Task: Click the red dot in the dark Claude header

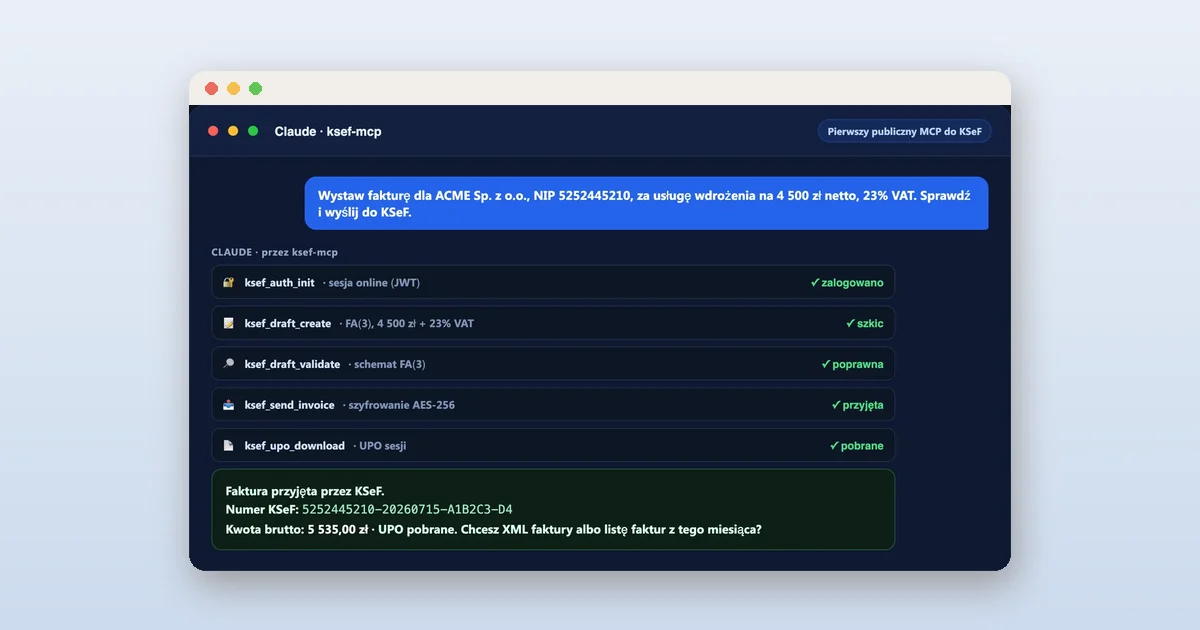Action: 213,131
